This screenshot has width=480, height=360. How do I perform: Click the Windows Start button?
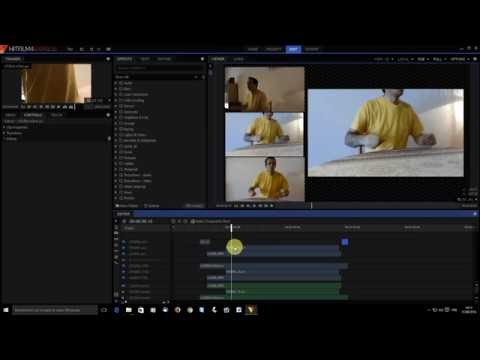[6, 310]
